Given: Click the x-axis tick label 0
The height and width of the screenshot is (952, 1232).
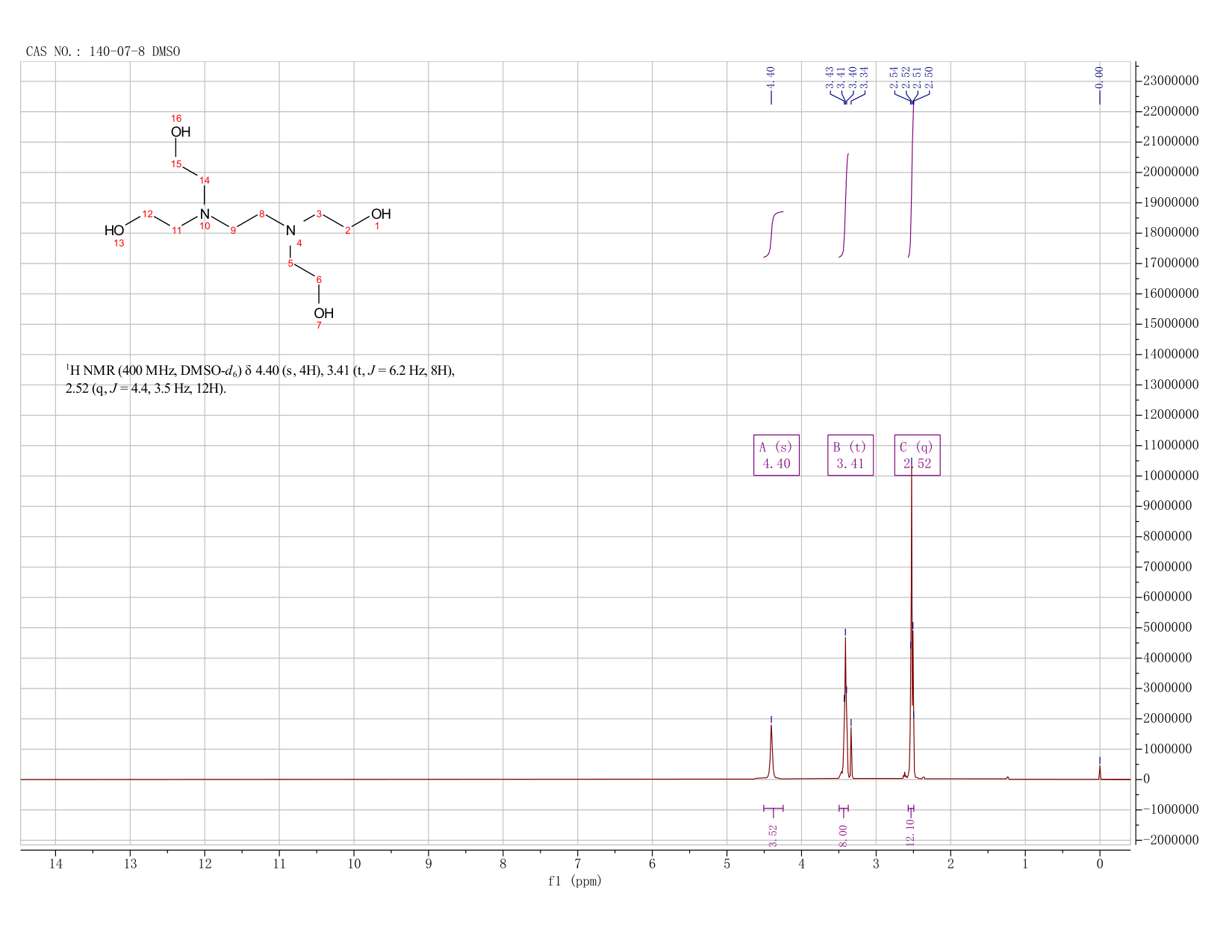Looking at the screenshot, I should coord(1100,864).
